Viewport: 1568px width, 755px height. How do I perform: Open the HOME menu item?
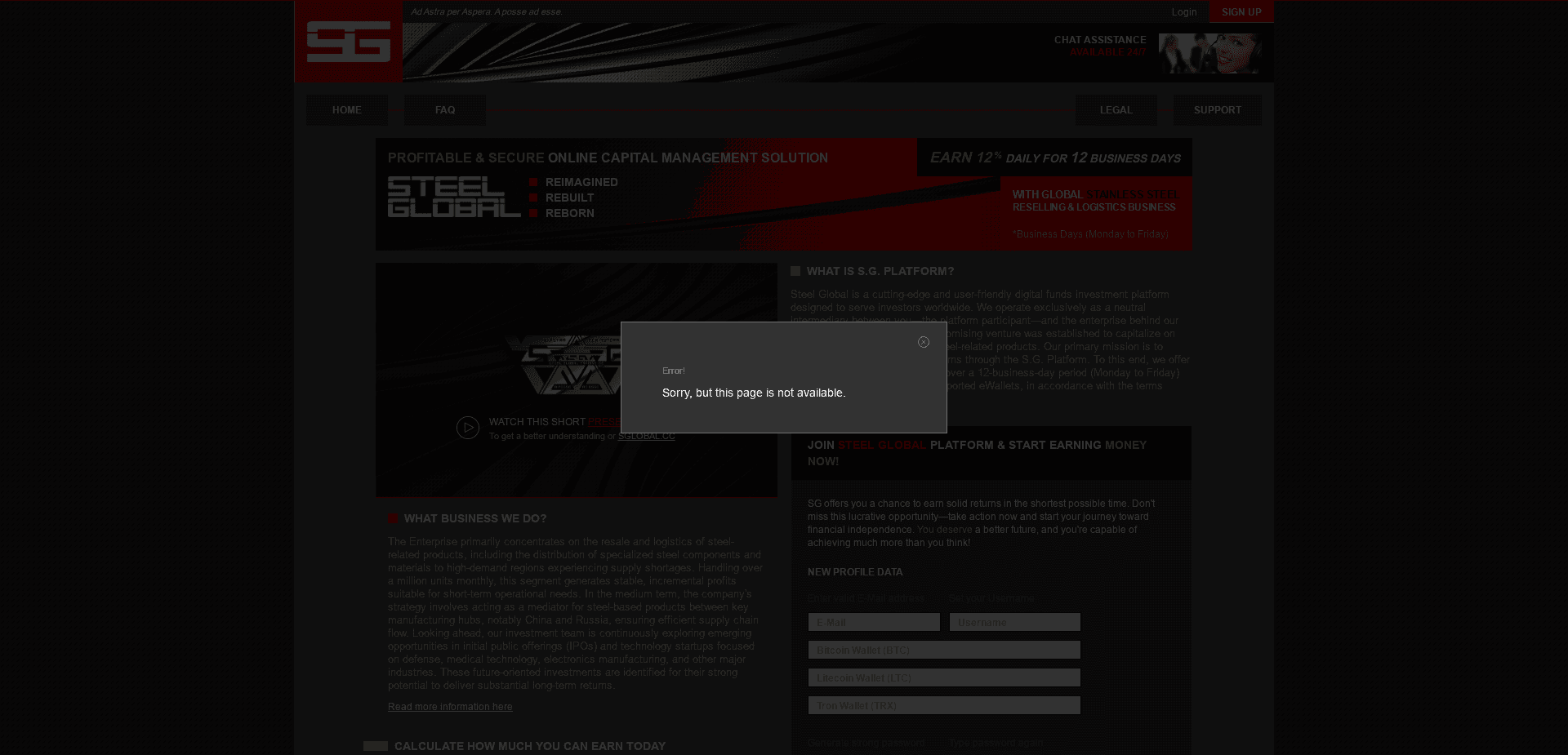pyautogui.click(x=346, y=109)
